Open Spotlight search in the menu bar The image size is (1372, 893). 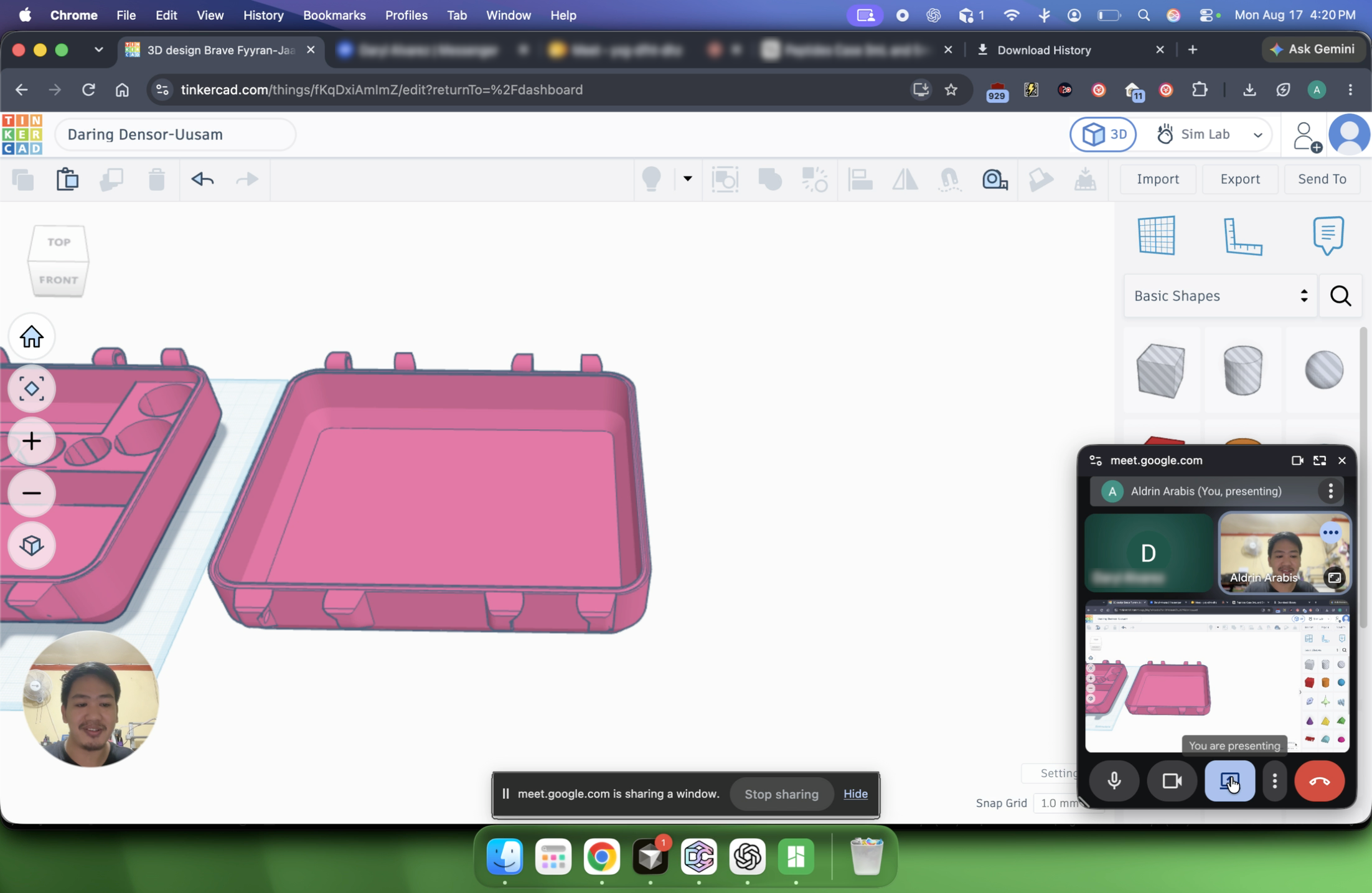coord(1143,15)
